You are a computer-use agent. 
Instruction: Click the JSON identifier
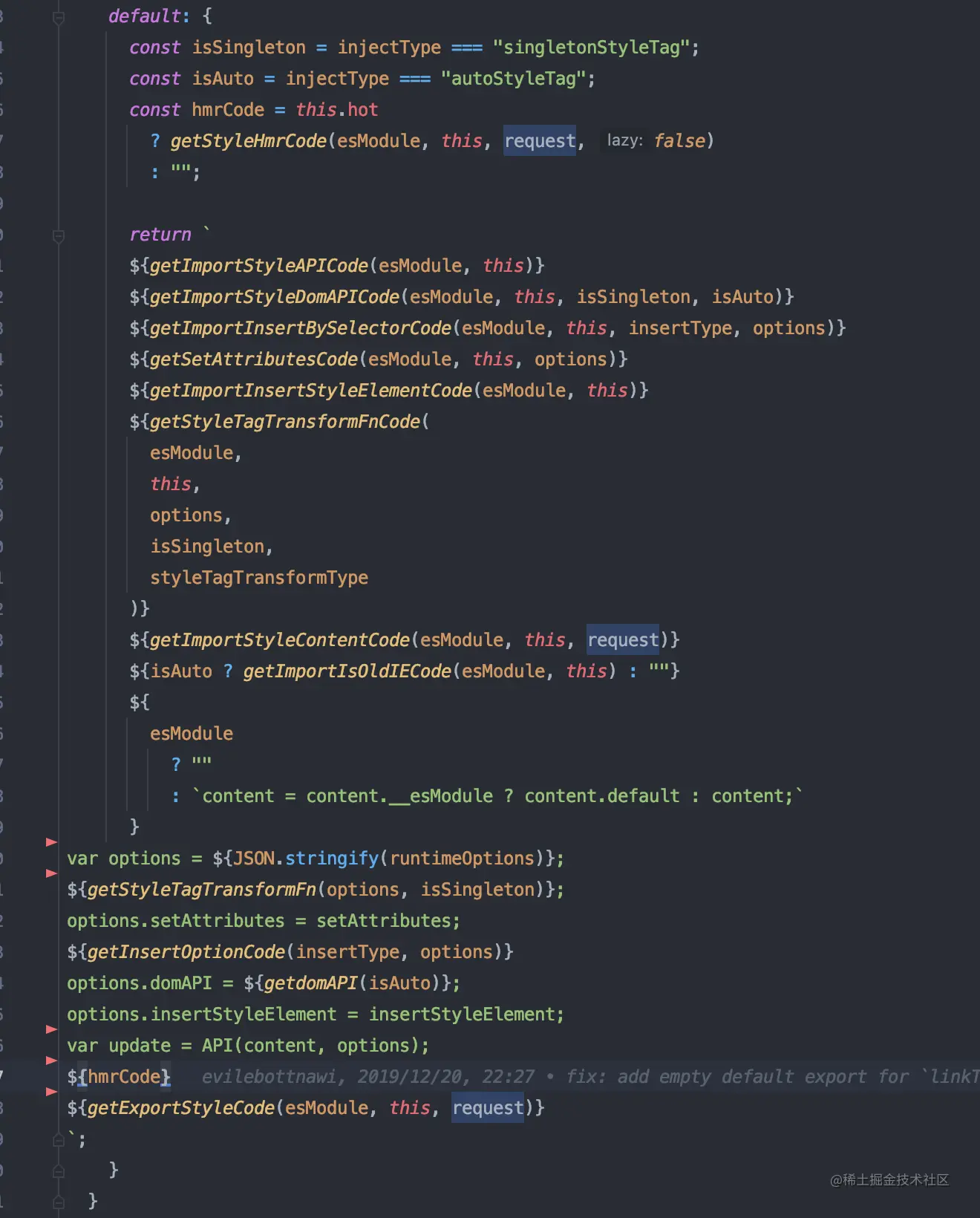(x=254, y=858)
